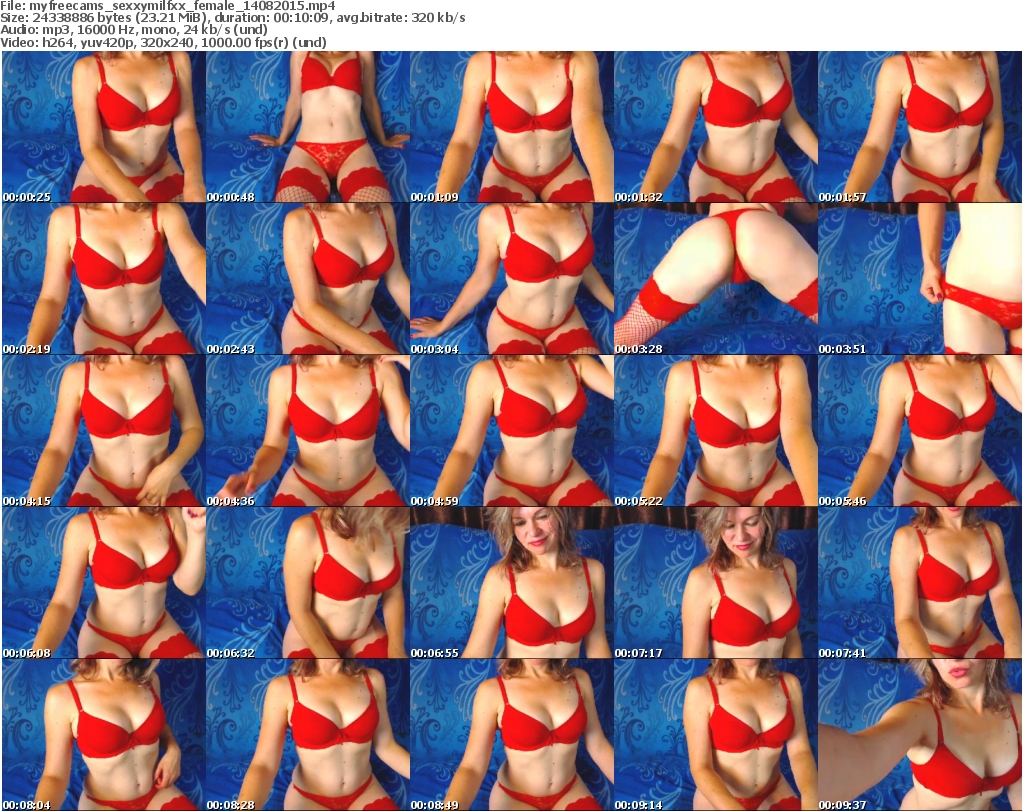Choose the thumbnail stamped 00:03:51
This screenshot has height=811, width=1024.
[x=920, y=279]
